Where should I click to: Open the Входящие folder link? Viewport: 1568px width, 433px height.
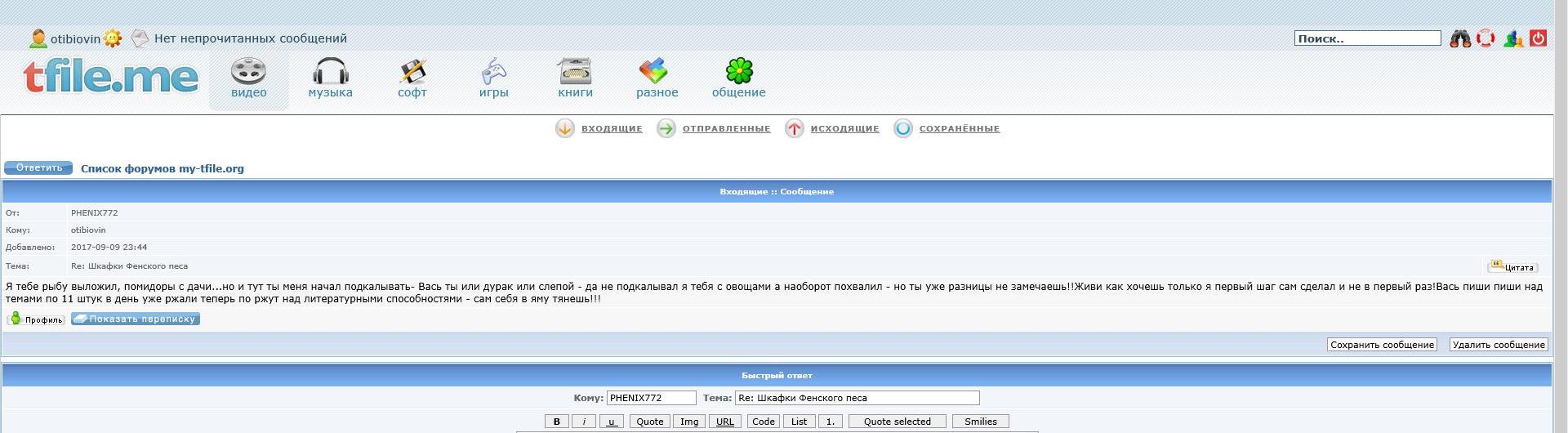tap(612, 128)
